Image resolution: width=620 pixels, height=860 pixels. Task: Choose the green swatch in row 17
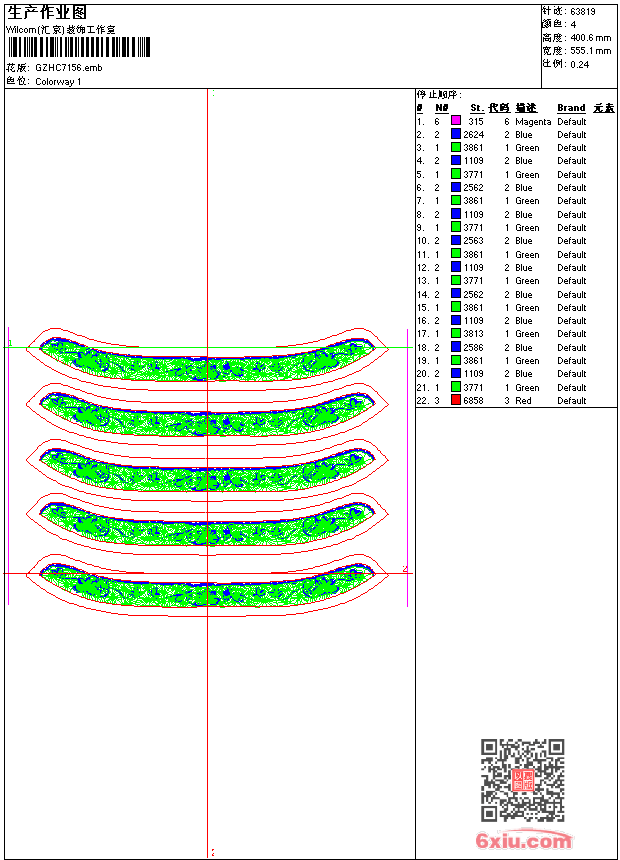click(456, 333)
